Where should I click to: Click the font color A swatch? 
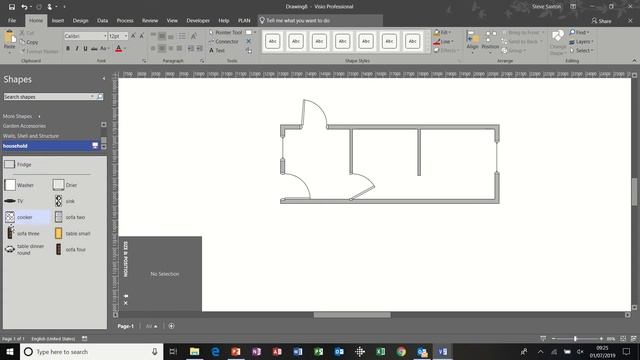118,49
